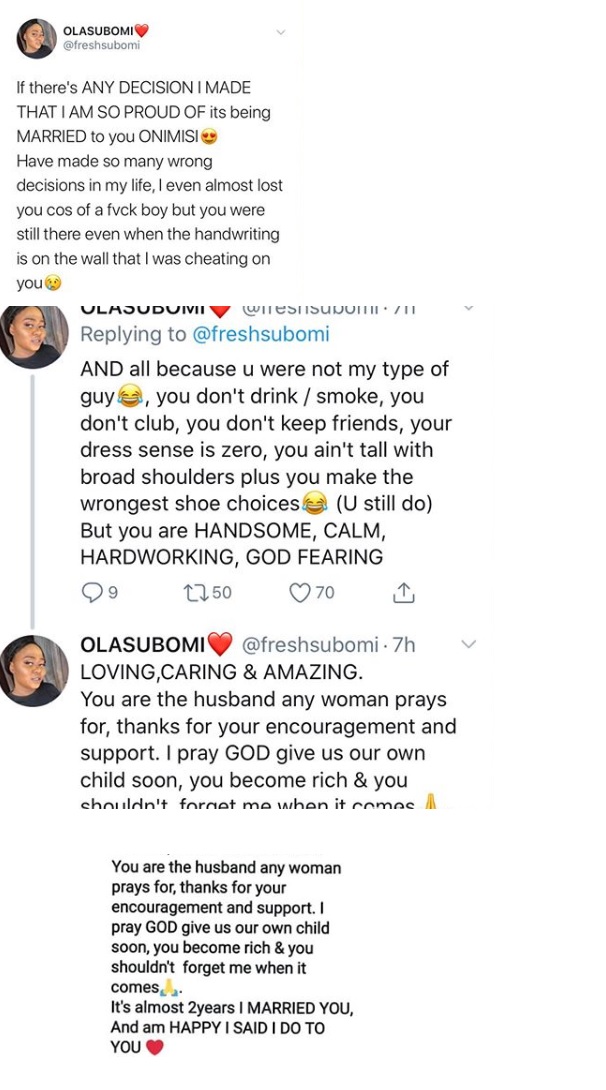Image resolution: width=606 pixels, height=1090 pixels.
Task: Like the tweet using the heart icon
Action: (x=300, y=593)
